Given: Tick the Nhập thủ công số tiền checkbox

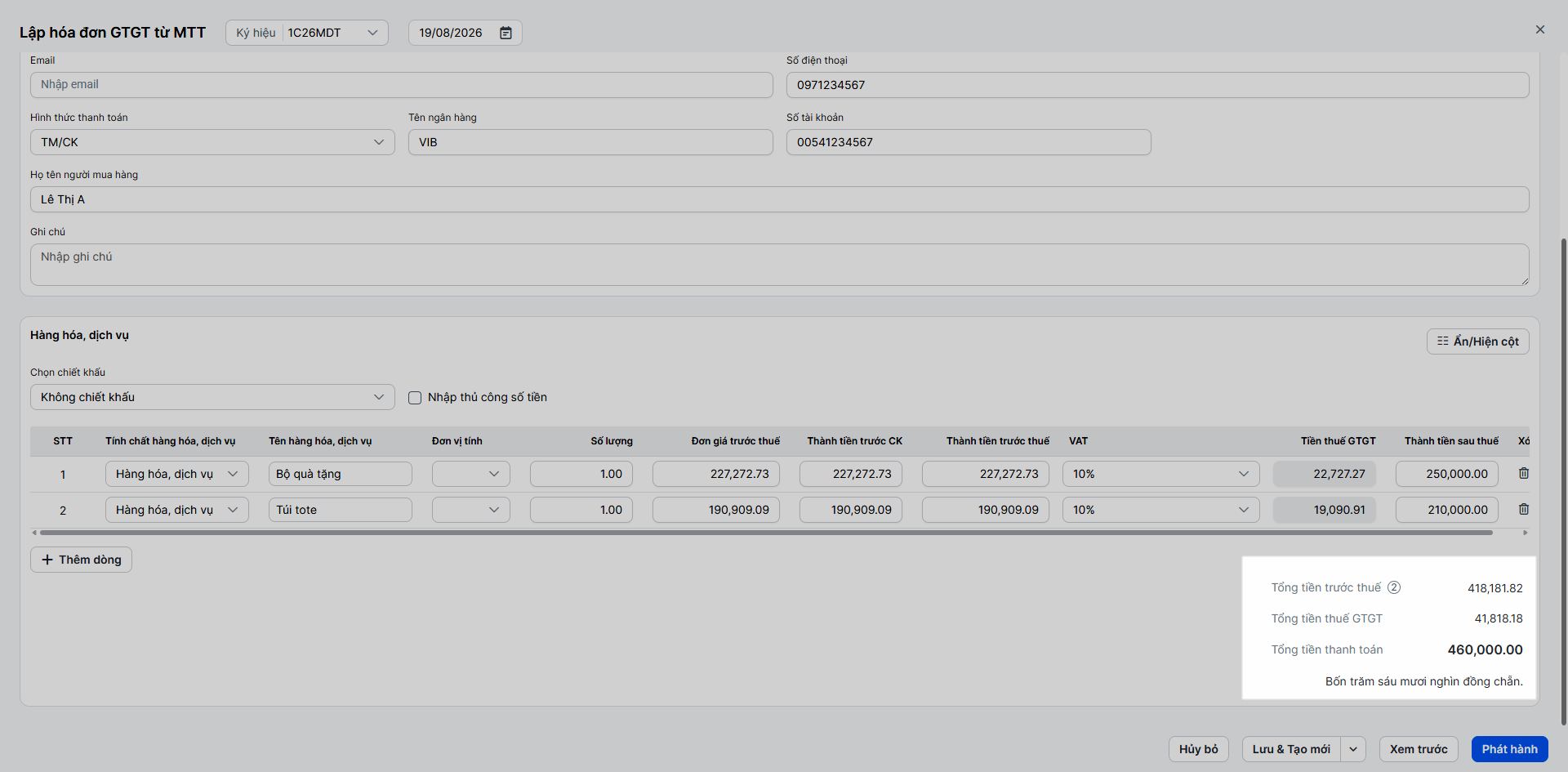Looking at the screenshot, I should (415, 398).
